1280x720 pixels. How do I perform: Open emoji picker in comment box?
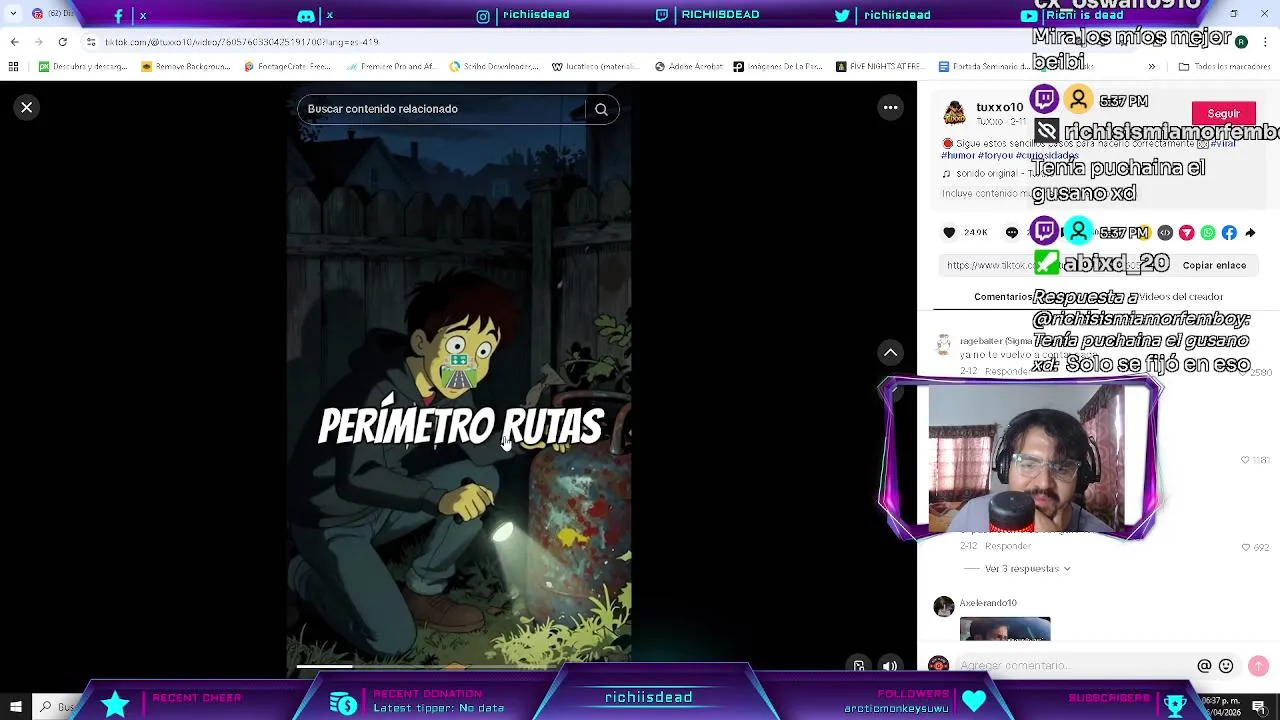pos(1226,666)
